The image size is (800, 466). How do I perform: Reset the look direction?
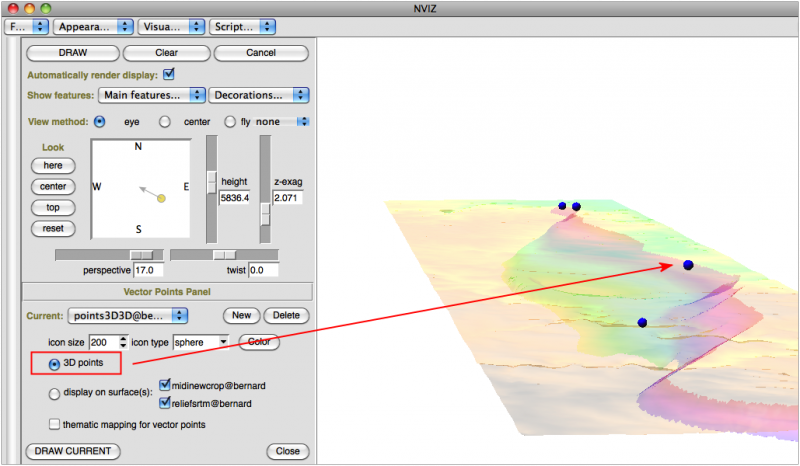pyautogui.click(x=53, y=229)
